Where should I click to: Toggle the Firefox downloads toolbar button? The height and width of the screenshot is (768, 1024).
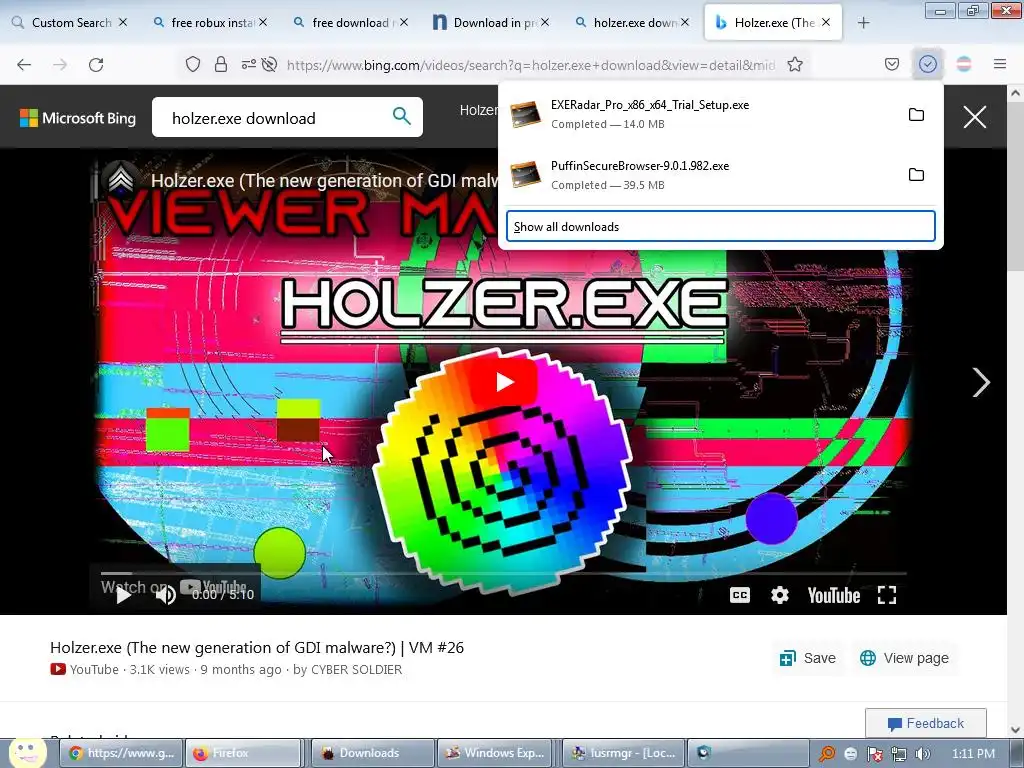tap(927, 64)
